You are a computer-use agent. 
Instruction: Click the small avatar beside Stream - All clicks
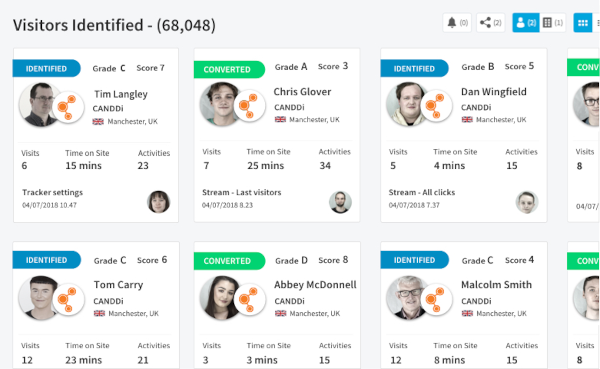coord(527,202)
